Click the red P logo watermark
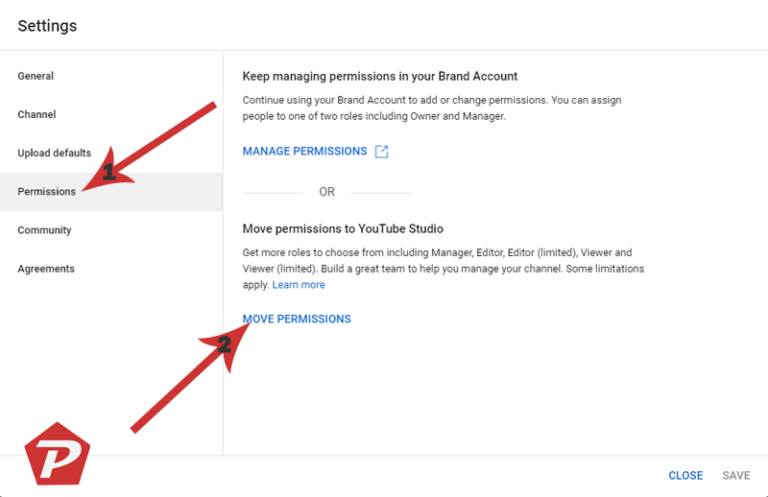The width and height of the screenshot is (768, 497). (x=55, y=465)
